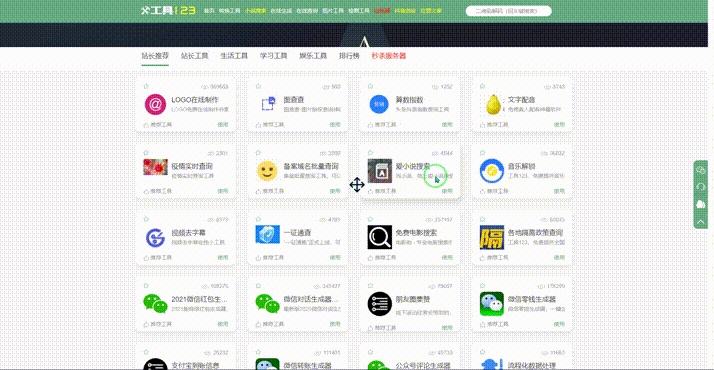Image resolution: width=714 pixels, height=370 pixels.
Task: Click the customer service headset icon
Action: click(701, 187)
